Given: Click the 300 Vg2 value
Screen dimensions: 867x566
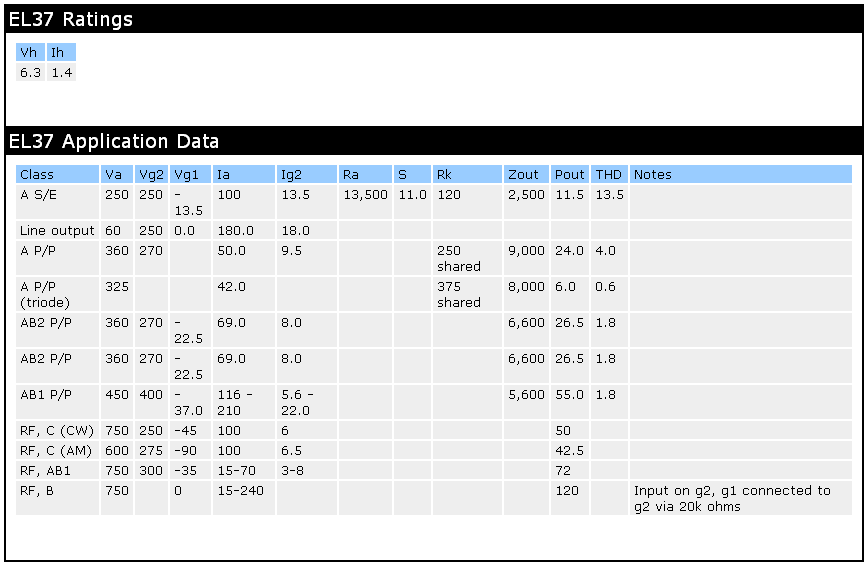Looking at the screenshot, I should tap(152, 470).
